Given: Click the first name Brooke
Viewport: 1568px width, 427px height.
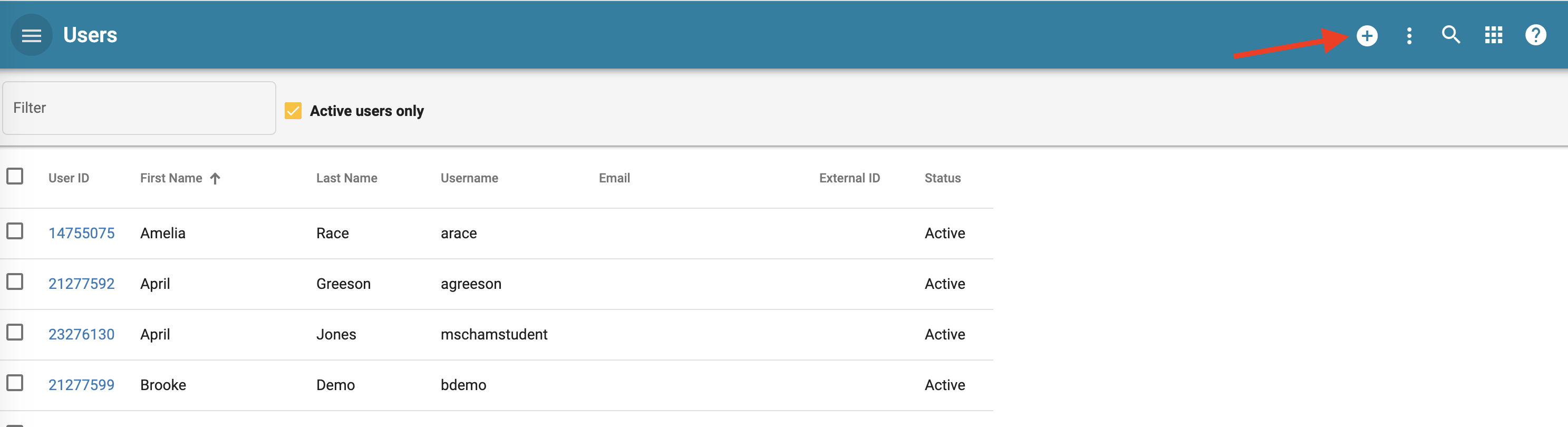Looking at the screenshot, I should (x=163, y=384).
